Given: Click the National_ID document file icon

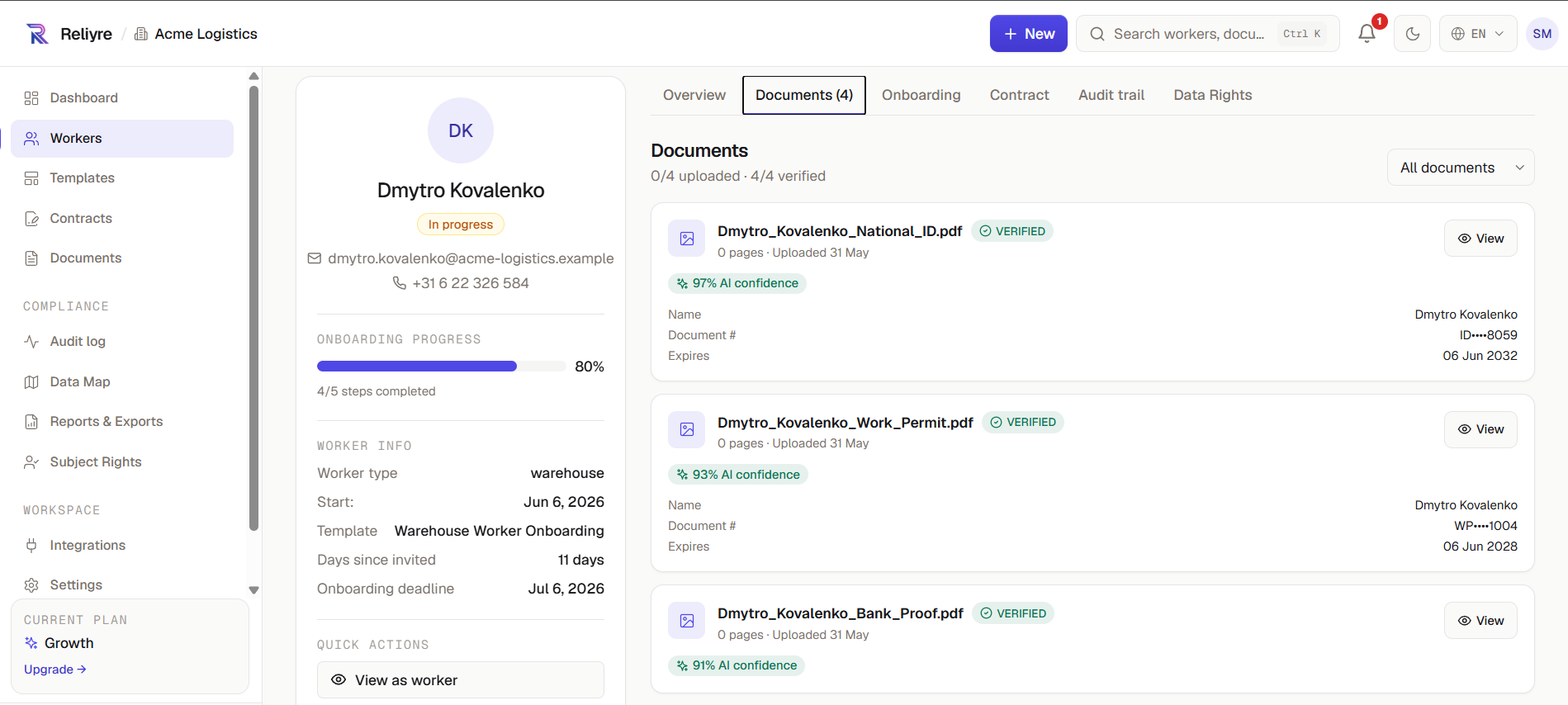Looking at the screenshot, I should (x=687, y=239).
